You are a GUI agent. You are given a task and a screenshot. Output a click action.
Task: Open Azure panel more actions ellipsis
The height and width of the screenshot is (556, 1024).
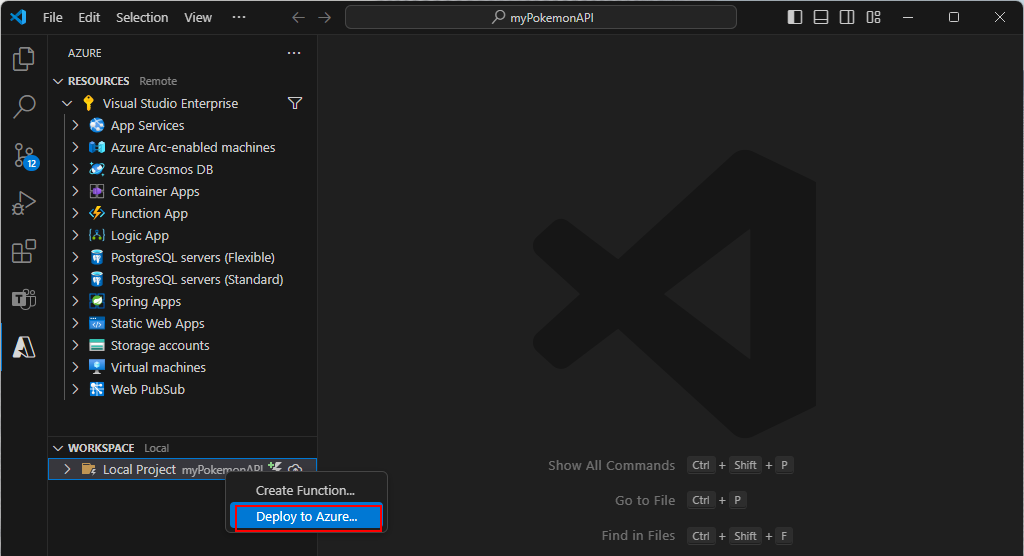tap(294, 53)
